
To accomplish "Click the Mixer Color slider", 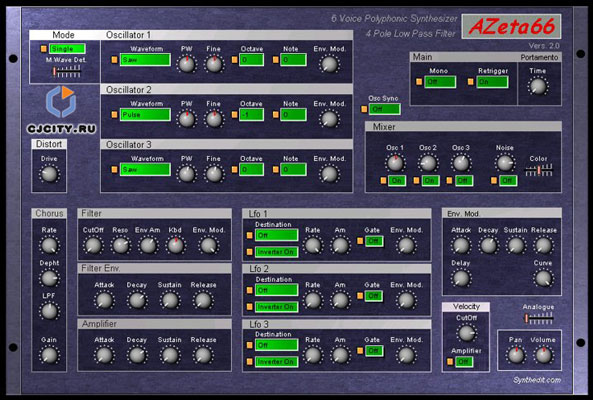I will point(539,170).
